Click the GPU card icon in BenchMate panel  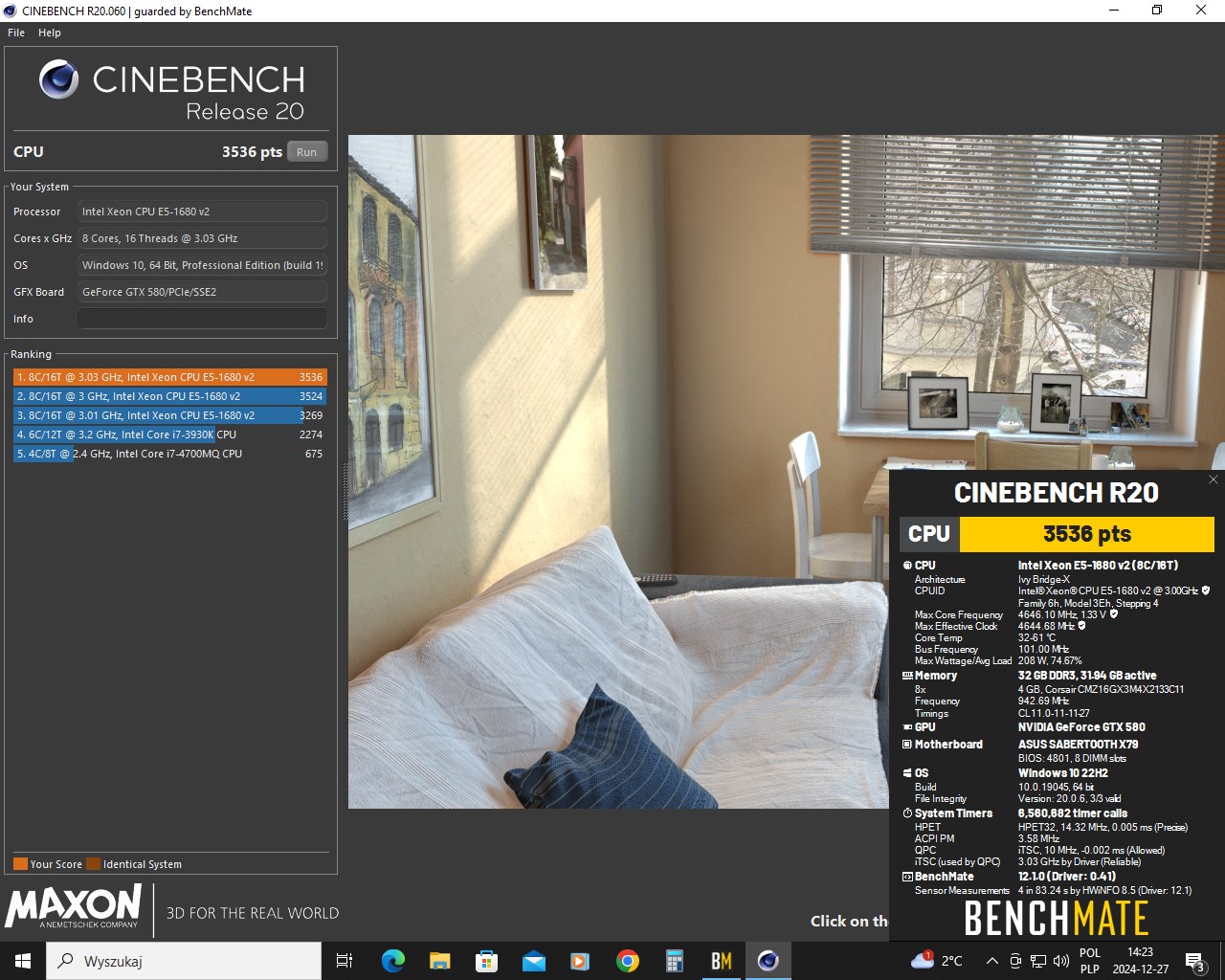[x=907, y=727]
